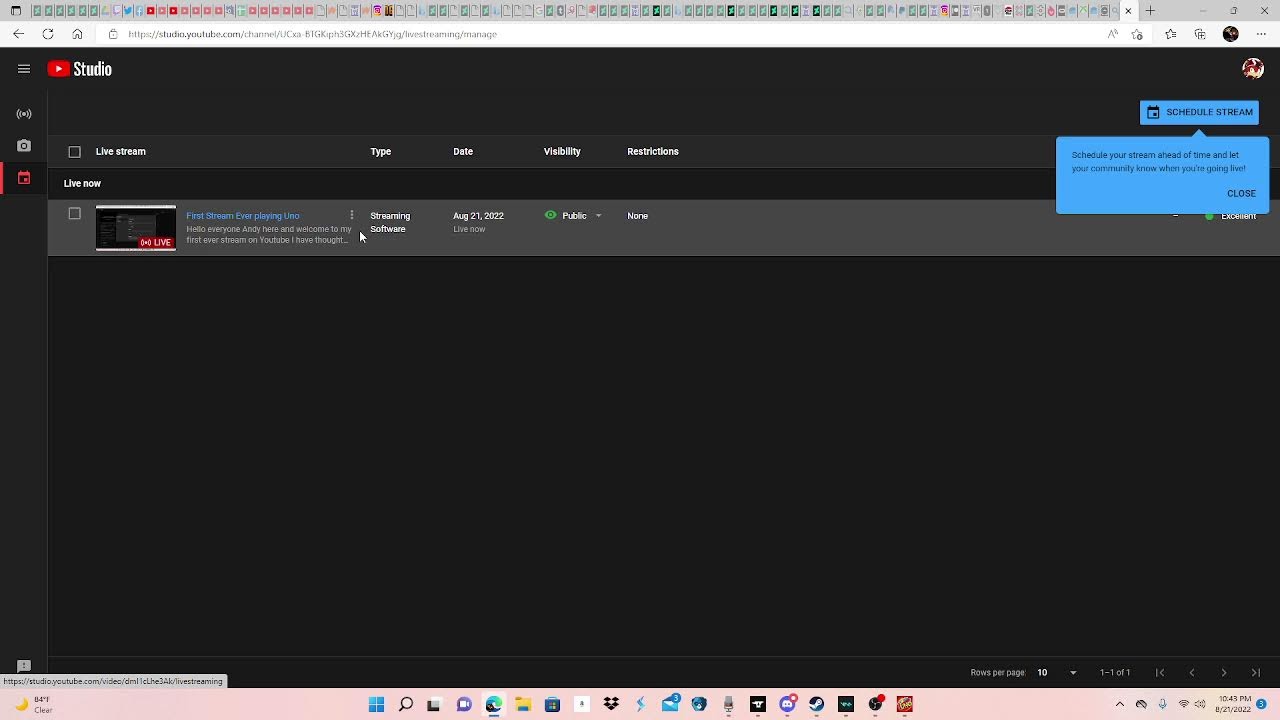Open site information lock icon

click(x=112, y=34)
